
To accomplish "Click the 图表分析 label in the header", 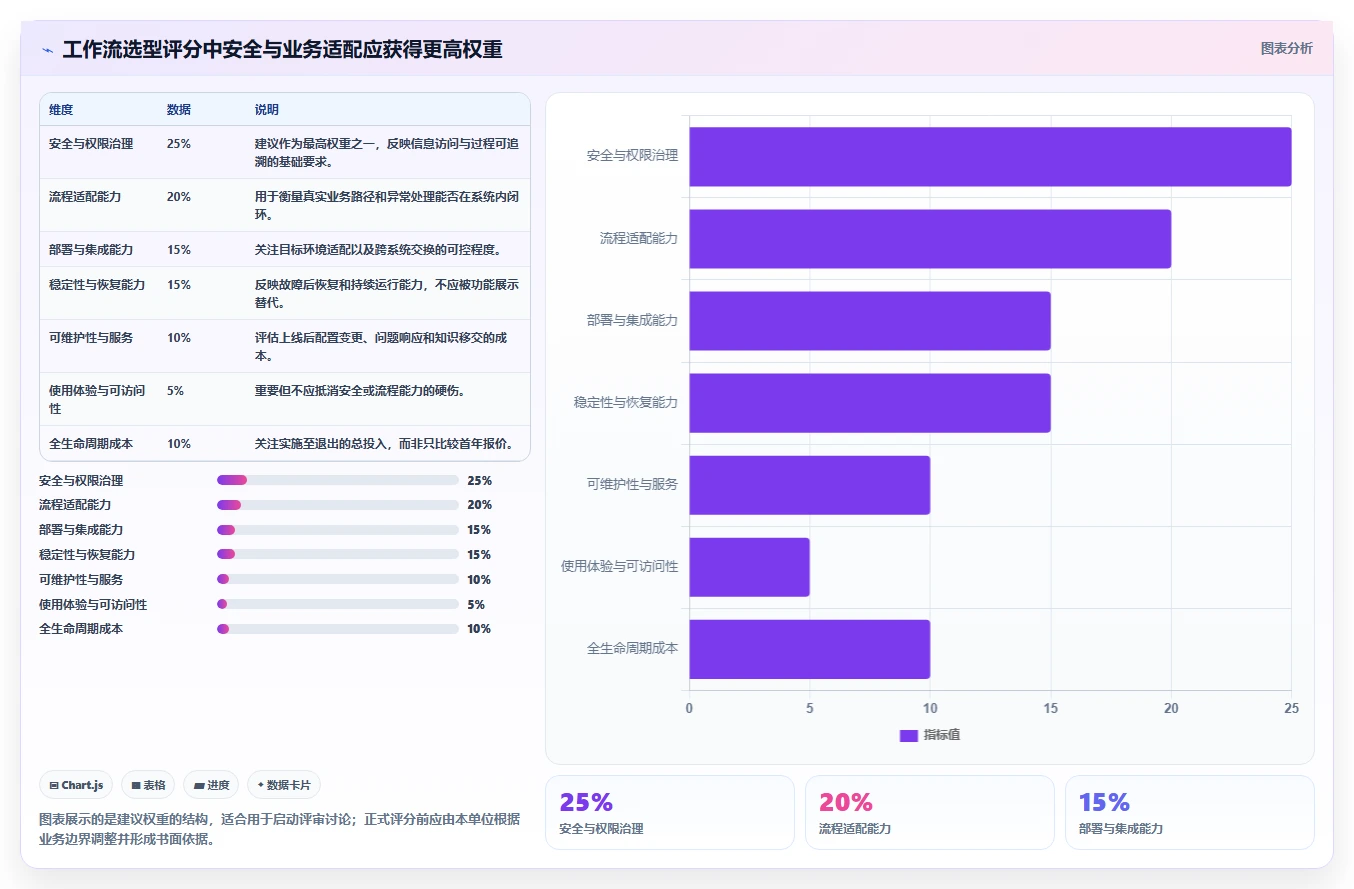I will click(1286, 48).
